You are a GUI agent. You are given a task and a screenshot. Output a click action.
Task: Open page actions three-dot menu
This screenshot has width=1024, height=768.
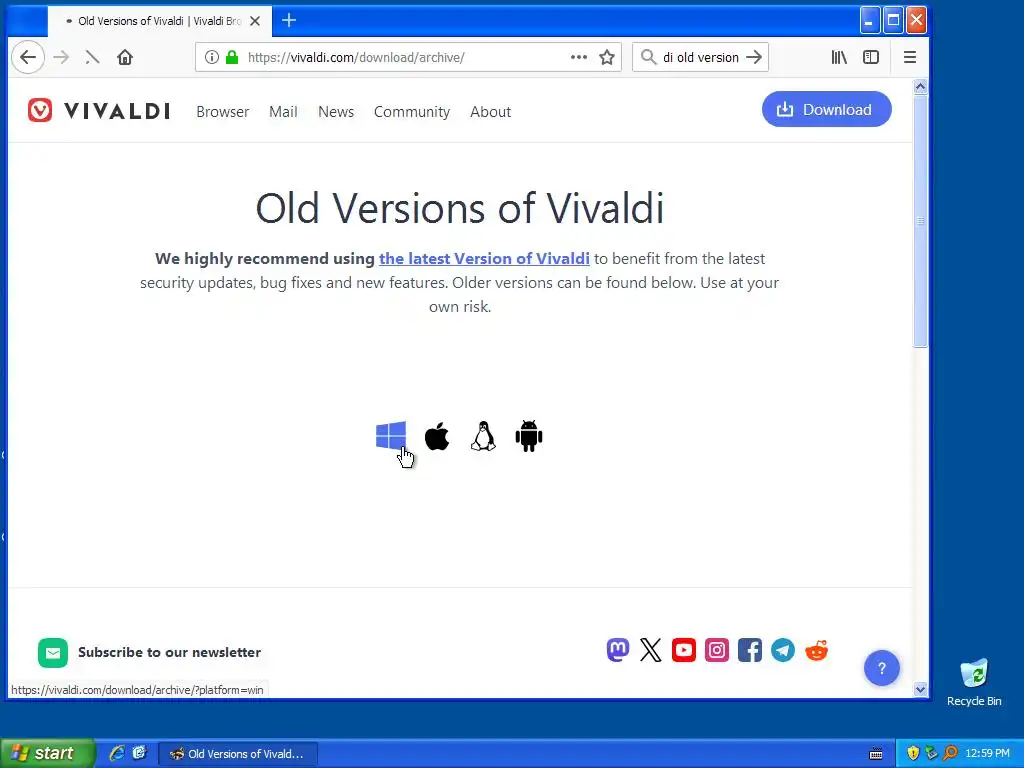tap(579, 57)
